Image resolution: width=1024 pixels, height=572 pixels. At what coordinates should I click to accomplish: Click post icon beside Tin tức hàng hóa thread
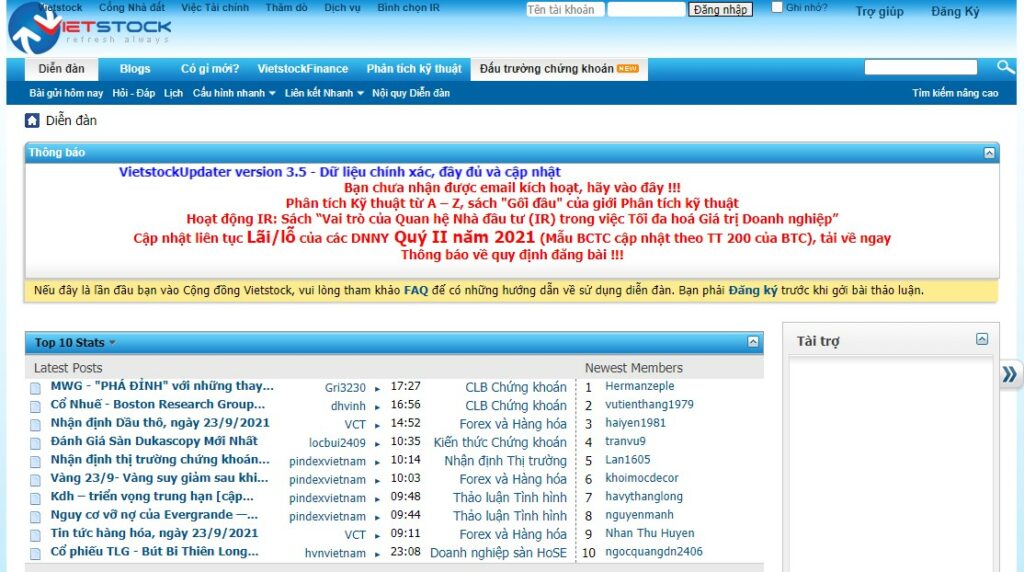coord(35,535)
